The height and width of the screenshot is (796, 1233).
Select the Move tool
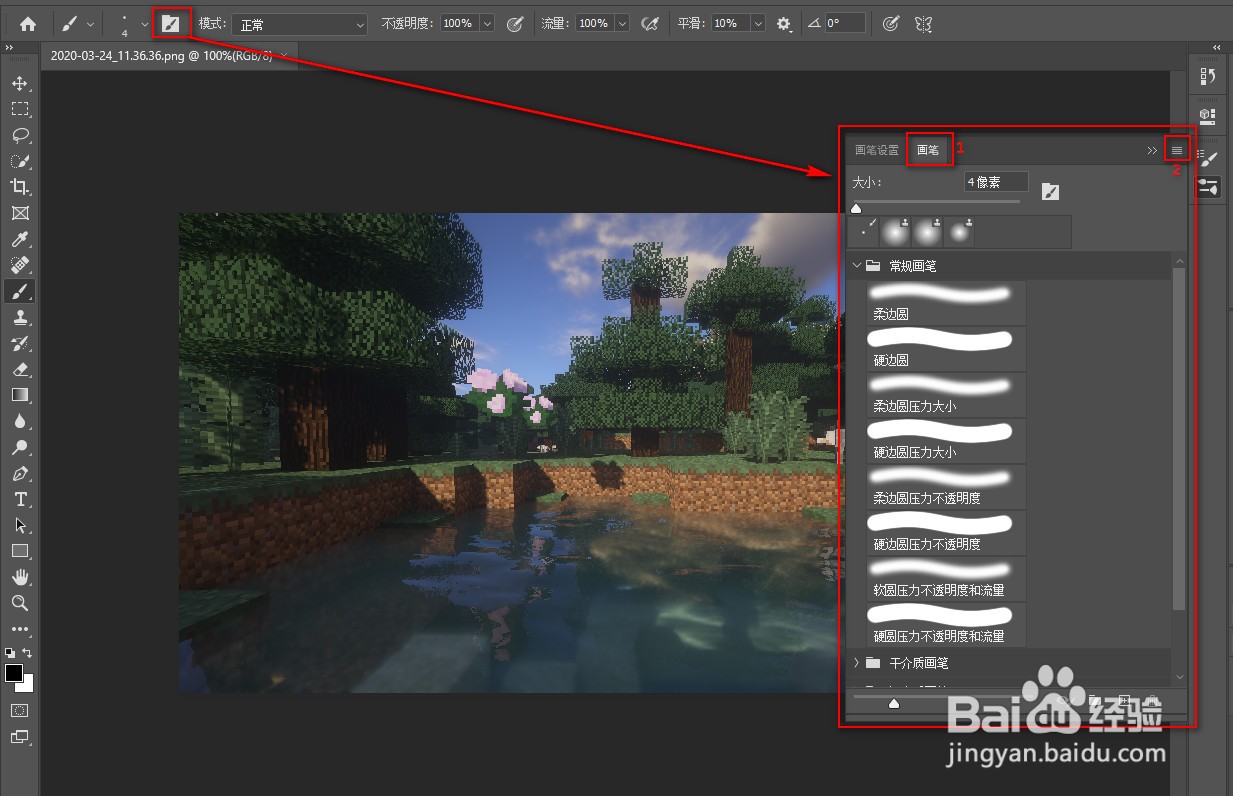pyautogui.click(x=19, y=83)
